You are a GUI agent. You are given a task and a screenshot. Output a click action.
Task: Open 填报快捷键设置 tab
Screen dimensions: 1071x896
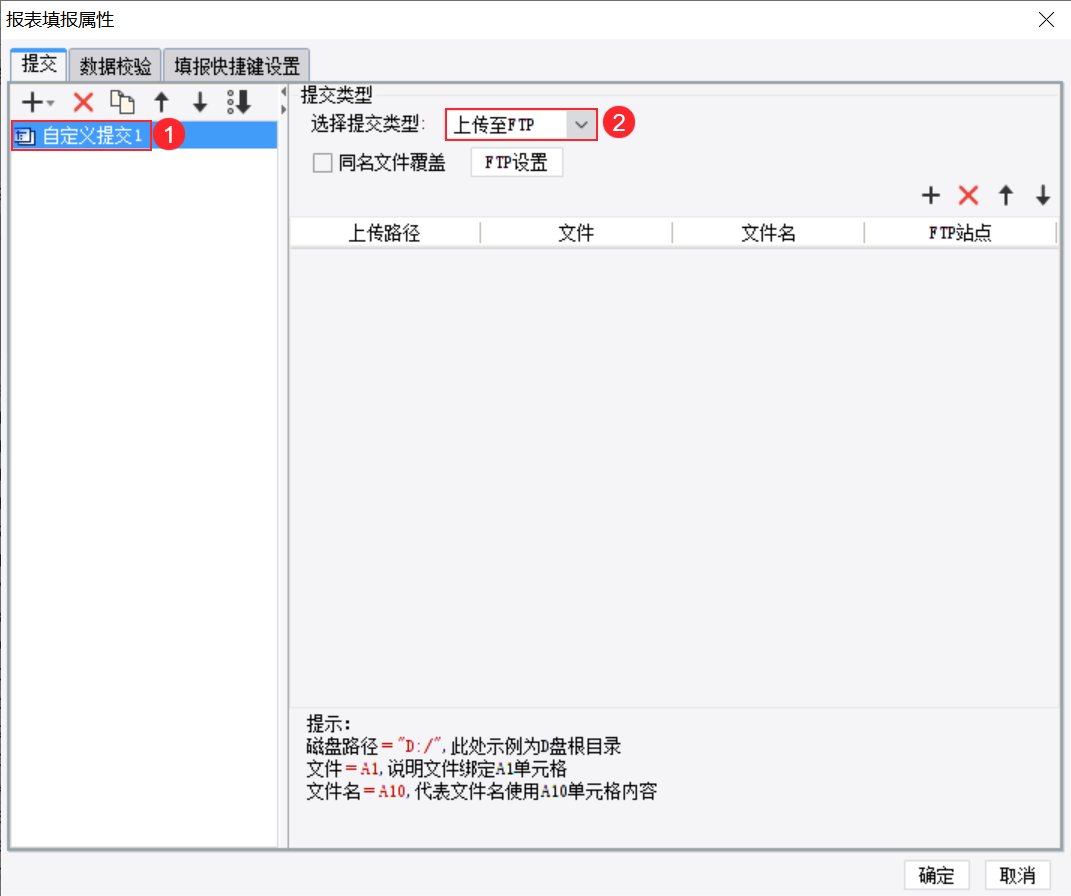point(236,66)
